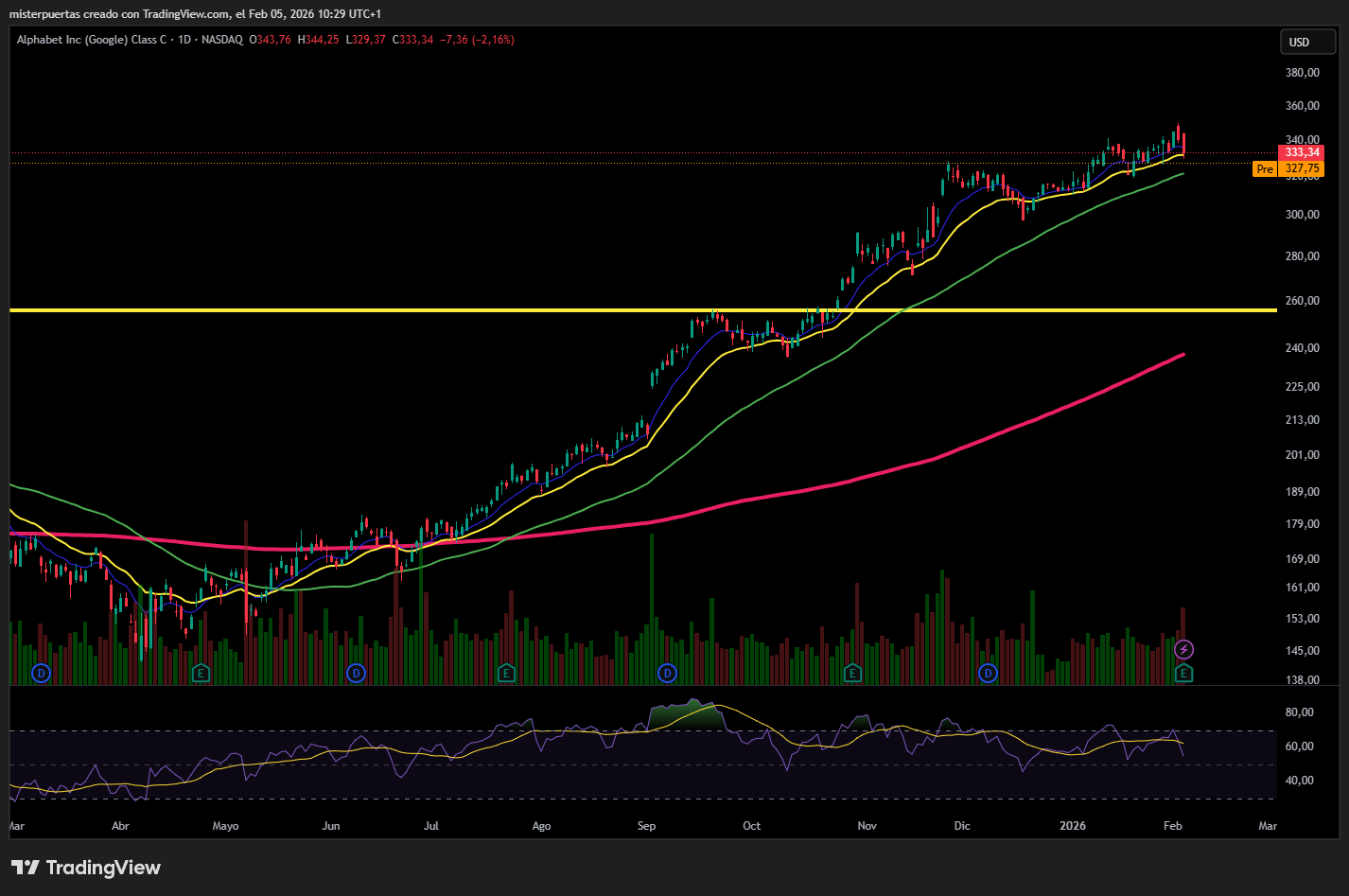Select the earnings marker before November
Screen dimensions: 1349x896
point(852,674)
